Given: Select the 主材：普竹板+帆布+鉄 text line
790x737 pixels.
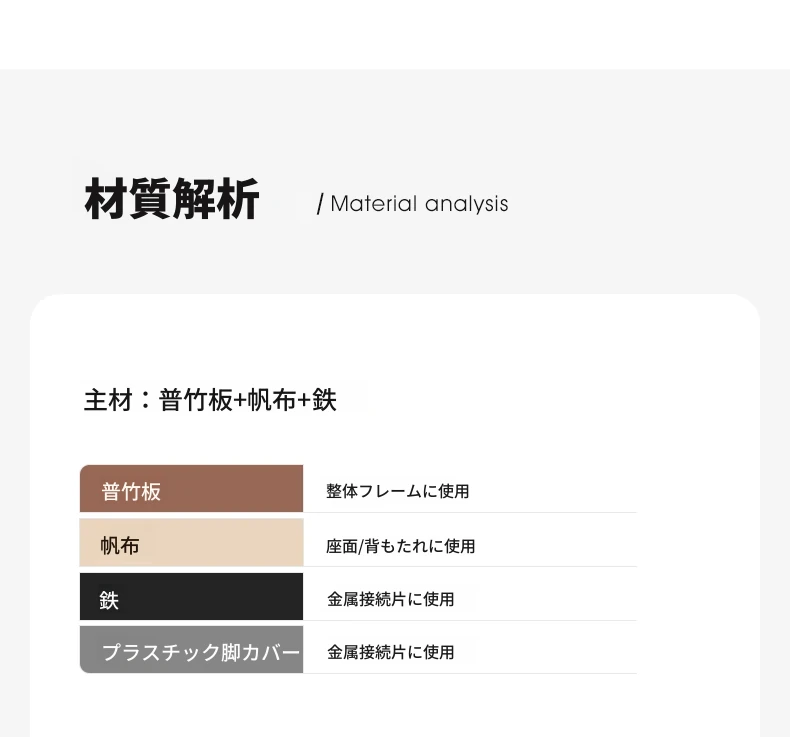Looking at the screenshot, I should pos(210,400).
